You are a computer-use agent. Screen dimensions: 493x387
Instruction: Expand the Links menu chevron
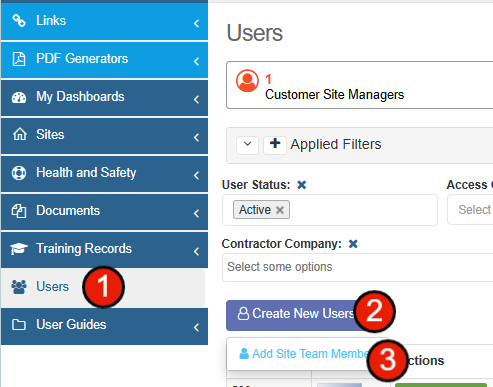tap(196, 23)
